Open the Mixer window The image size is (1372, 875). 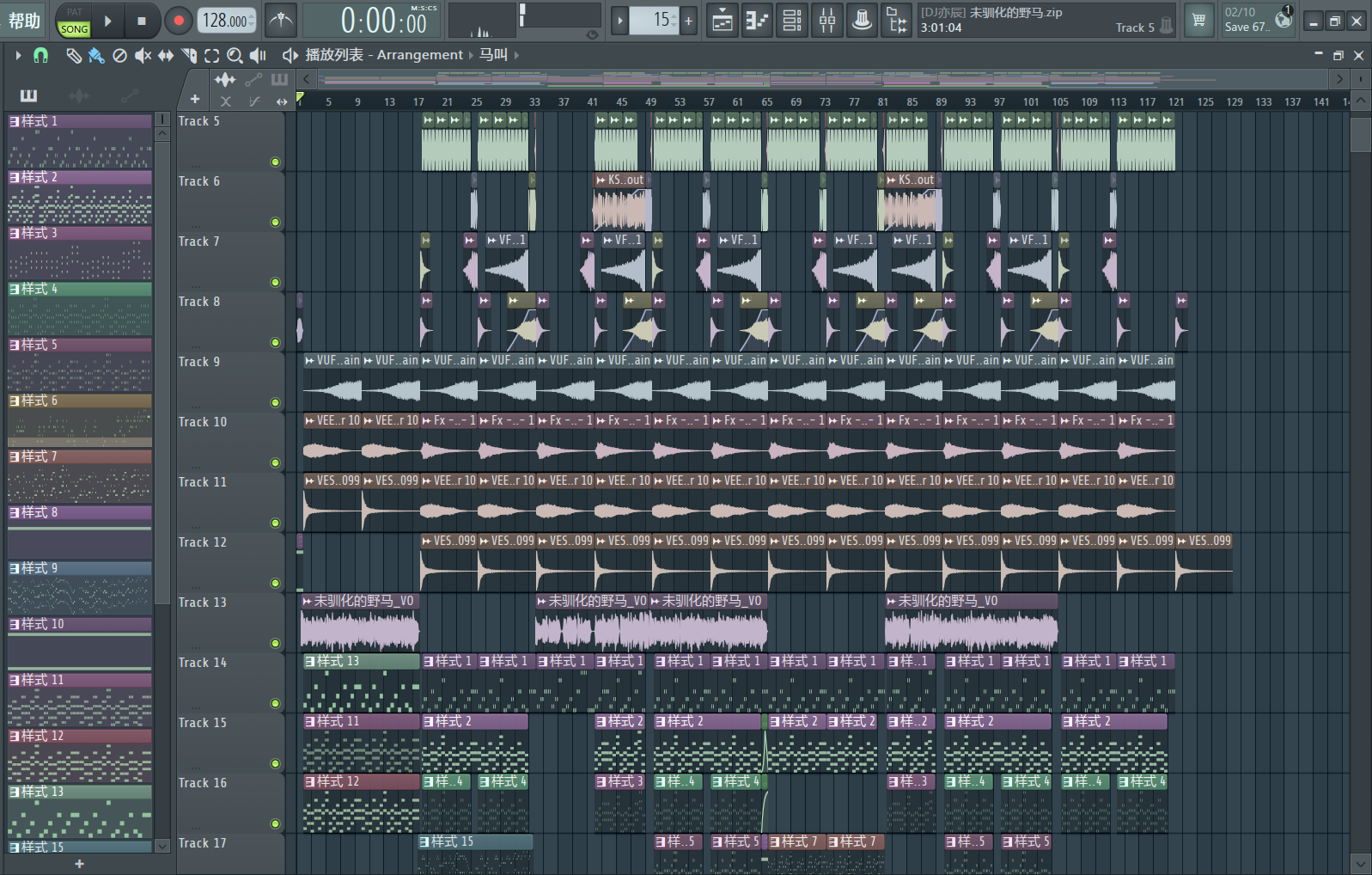[x=826, y=21]
